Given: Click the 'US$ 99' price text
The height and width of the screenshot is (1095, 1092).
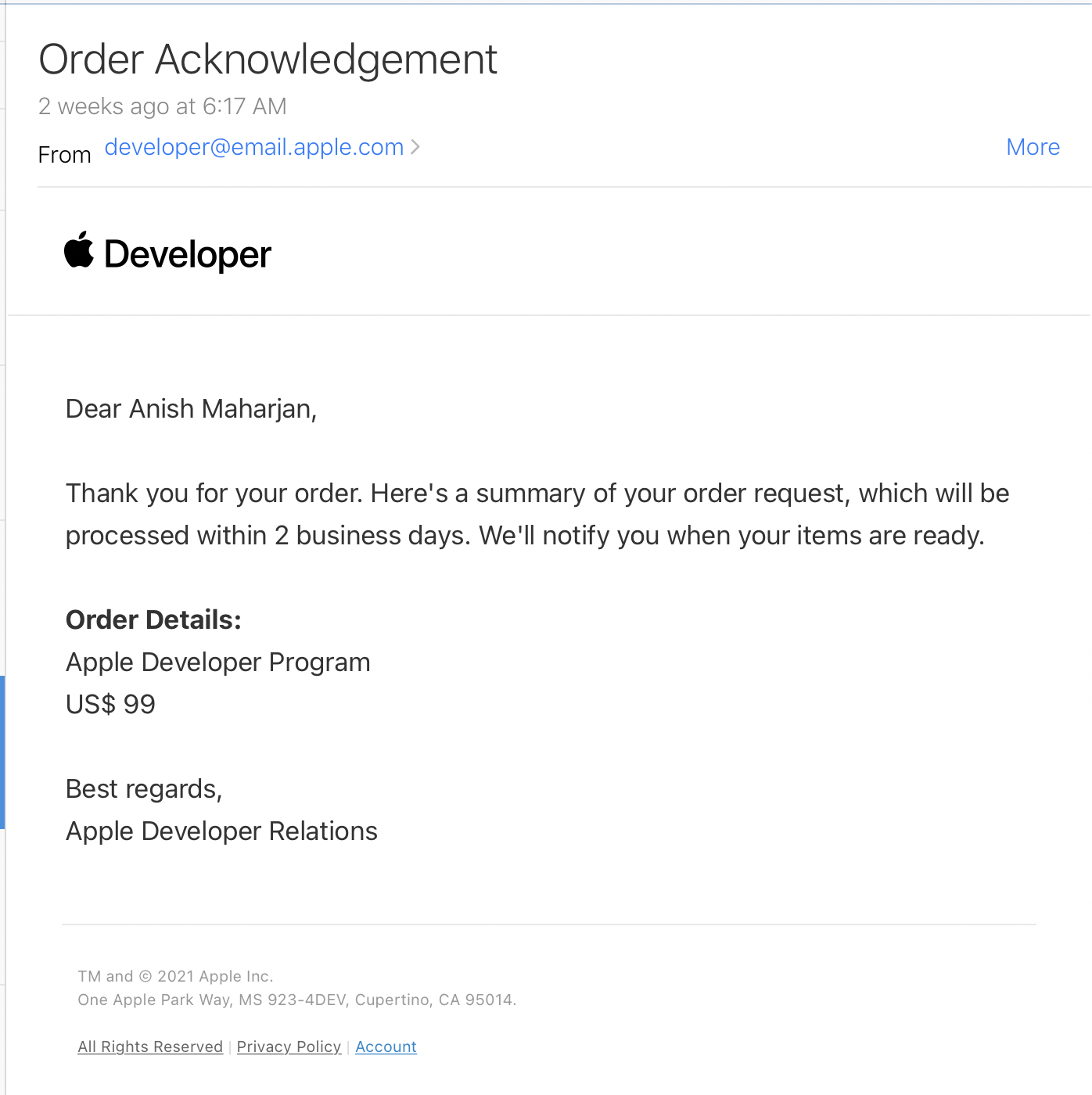Looking at the screenshot, I should click(111, 705).
